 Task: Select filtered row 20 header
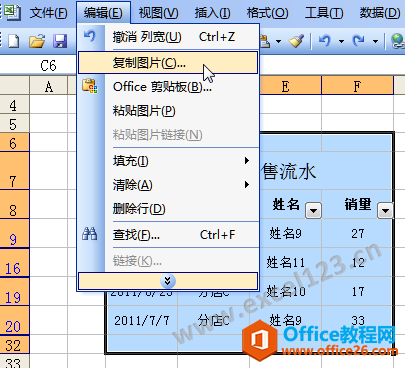coord(14,321)
